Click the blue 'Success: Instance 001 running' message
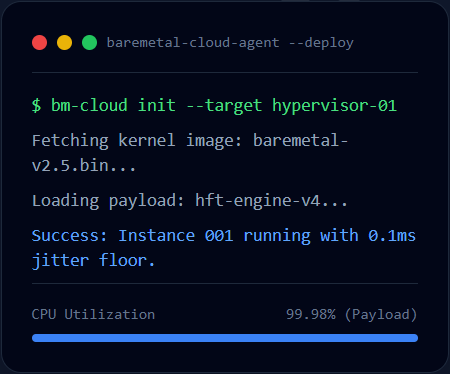The width and height of the screenshot is (450, 374). tap(224, 248)
